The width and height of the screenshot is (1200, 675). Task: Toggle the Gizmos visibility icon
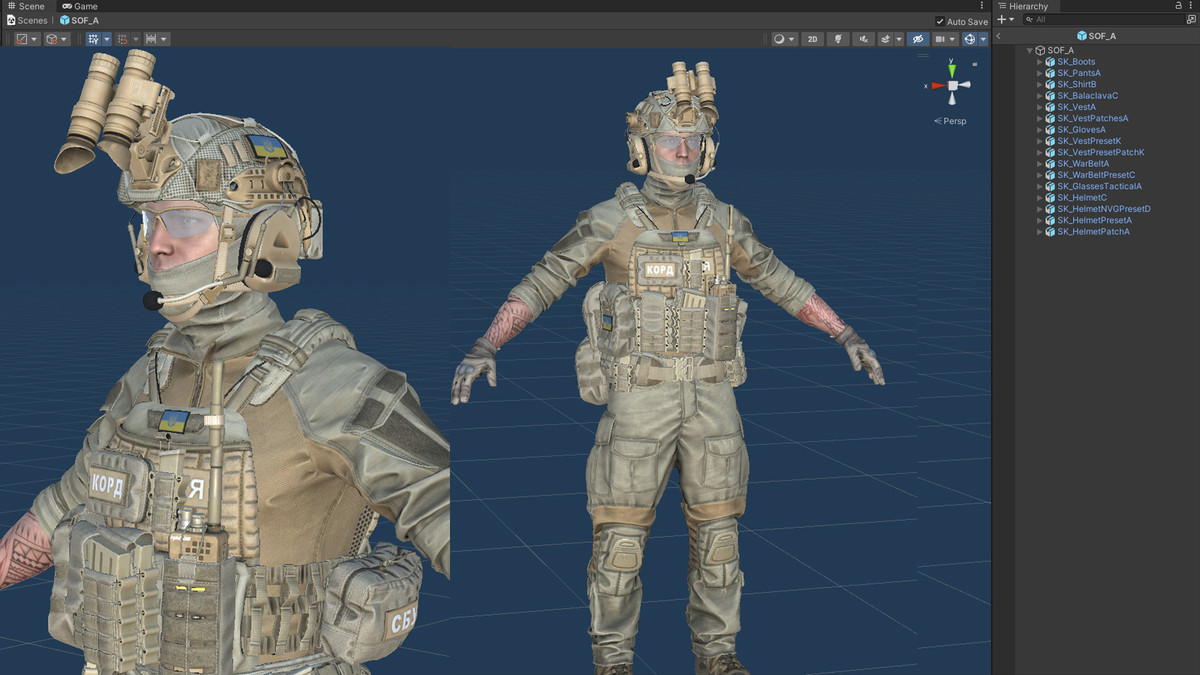click(969, 39)
